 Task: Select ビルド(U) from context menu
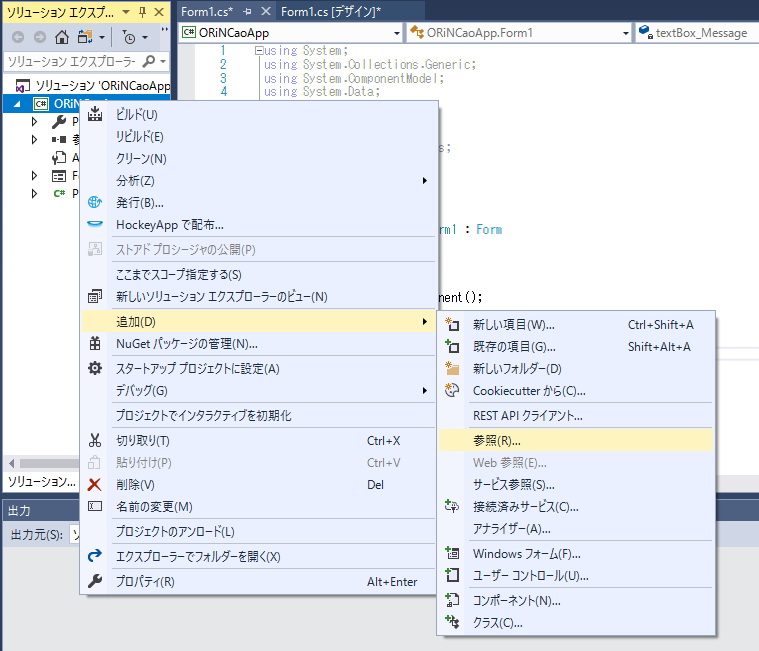[259, 114]
